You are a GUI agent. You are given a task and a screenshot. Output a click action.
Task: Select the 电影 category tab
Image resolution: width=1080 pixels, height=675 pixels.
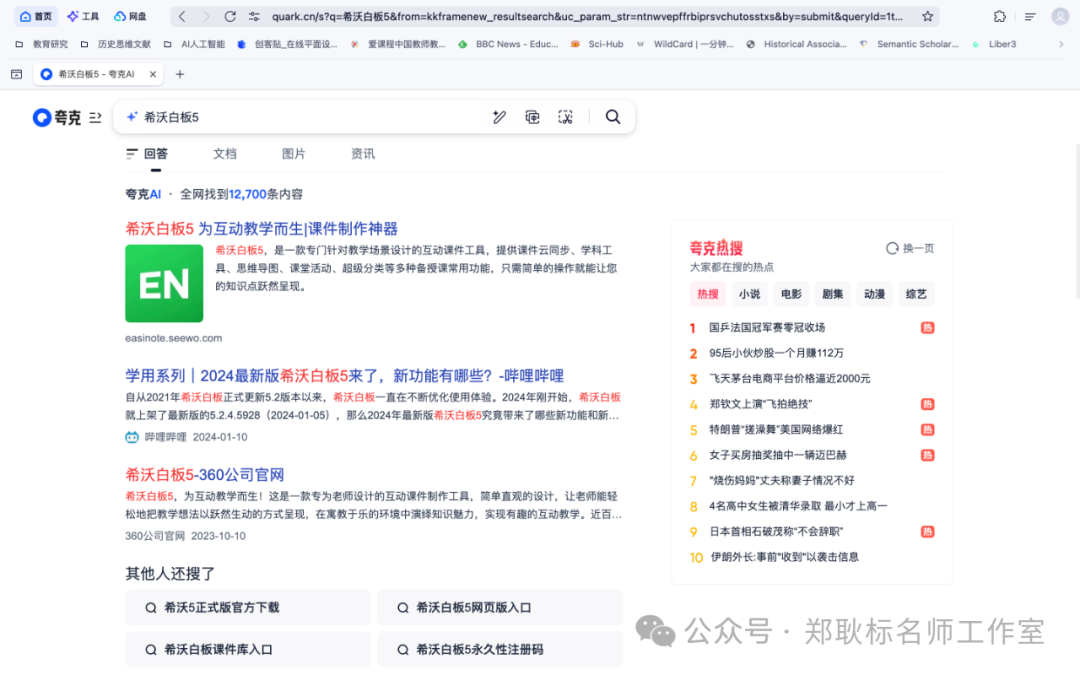tap(791, 294)
